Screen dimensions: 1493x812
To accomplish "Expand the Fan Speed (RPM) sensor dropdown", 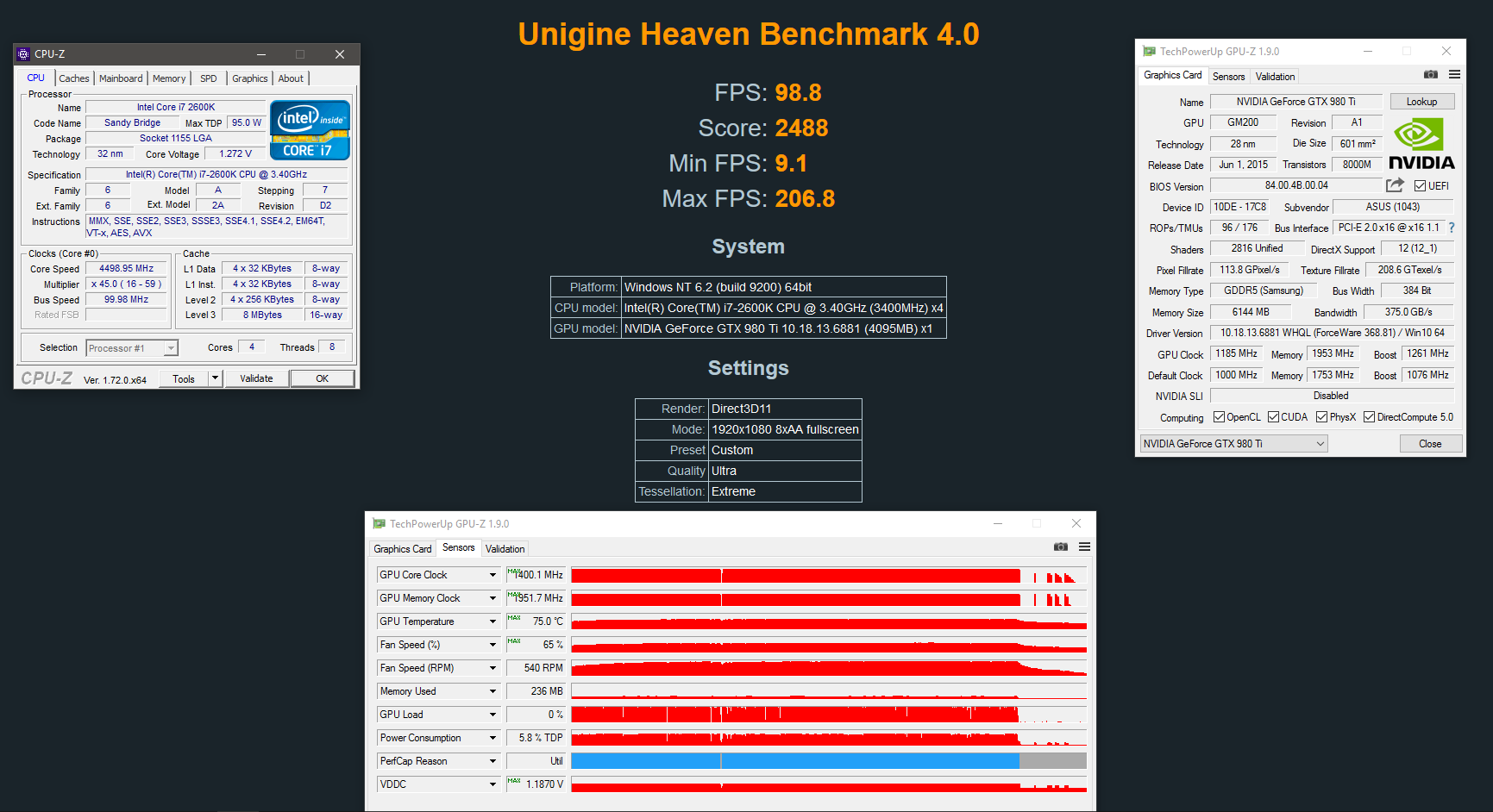I will (492, 668).
